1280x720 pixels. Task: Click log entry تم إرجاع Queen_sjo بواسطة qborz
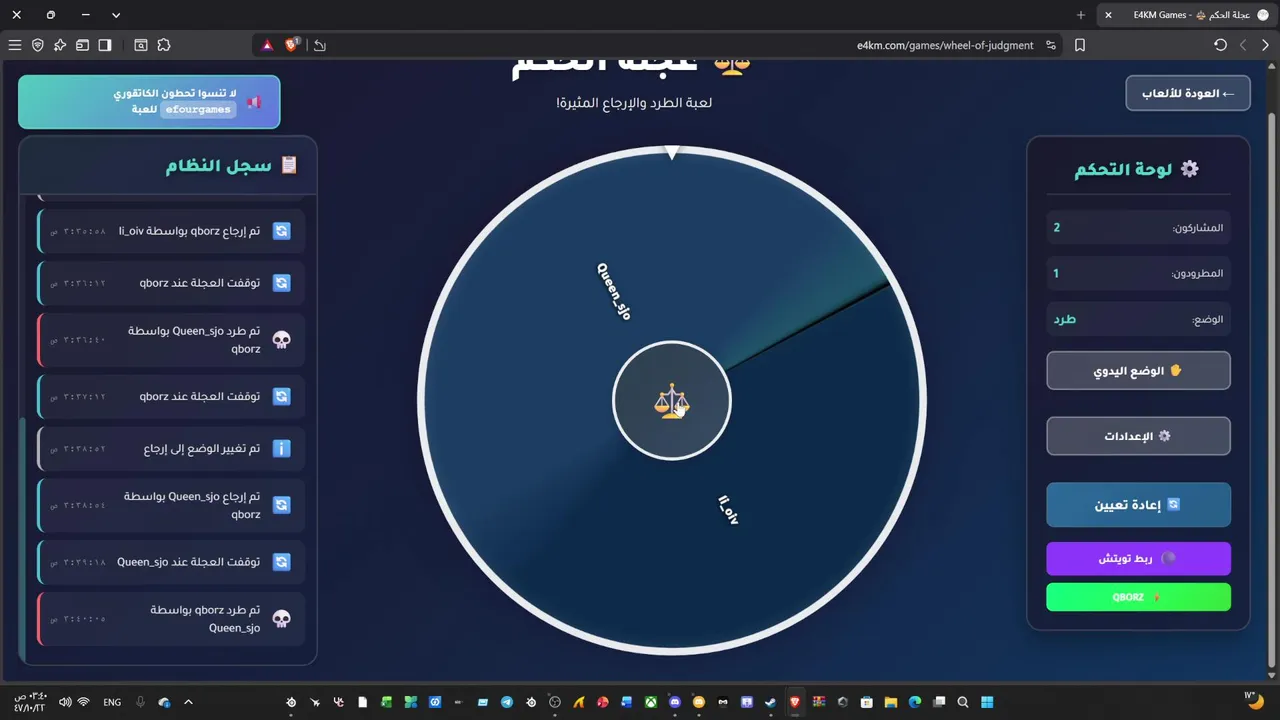(x=171, y=505)
